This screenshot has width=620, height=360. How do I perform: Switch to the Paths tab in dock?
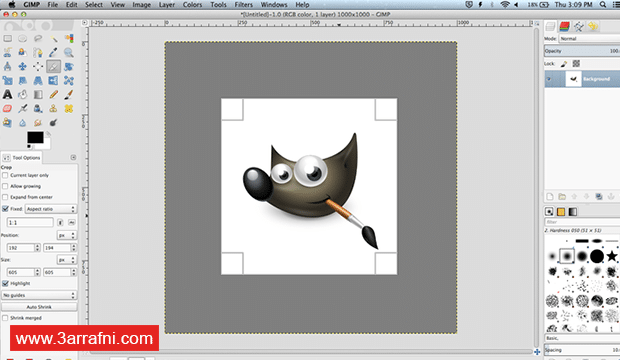pos(578,27)
